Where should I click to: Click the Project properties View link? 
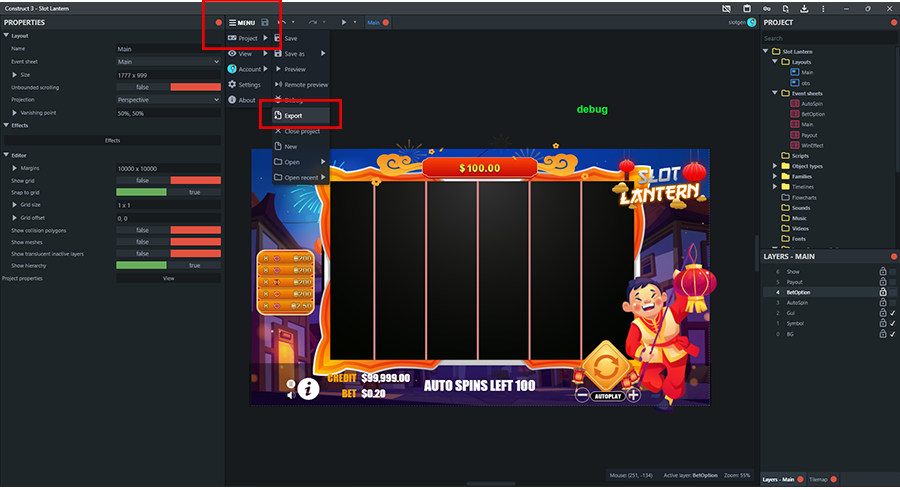pyautogui.click(x=168, y=278)
